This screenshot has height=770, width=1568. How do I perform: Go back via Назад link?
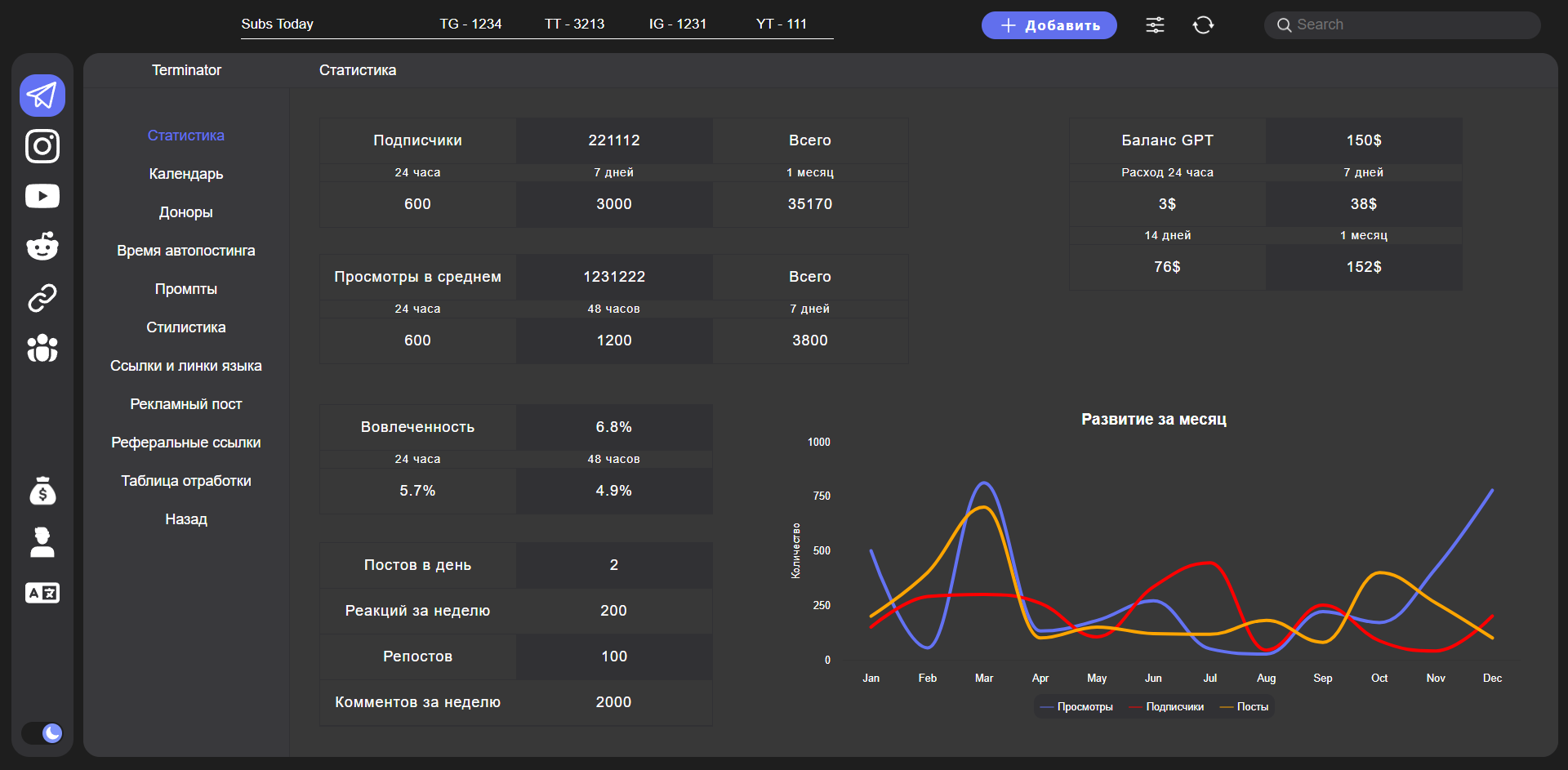186,519
